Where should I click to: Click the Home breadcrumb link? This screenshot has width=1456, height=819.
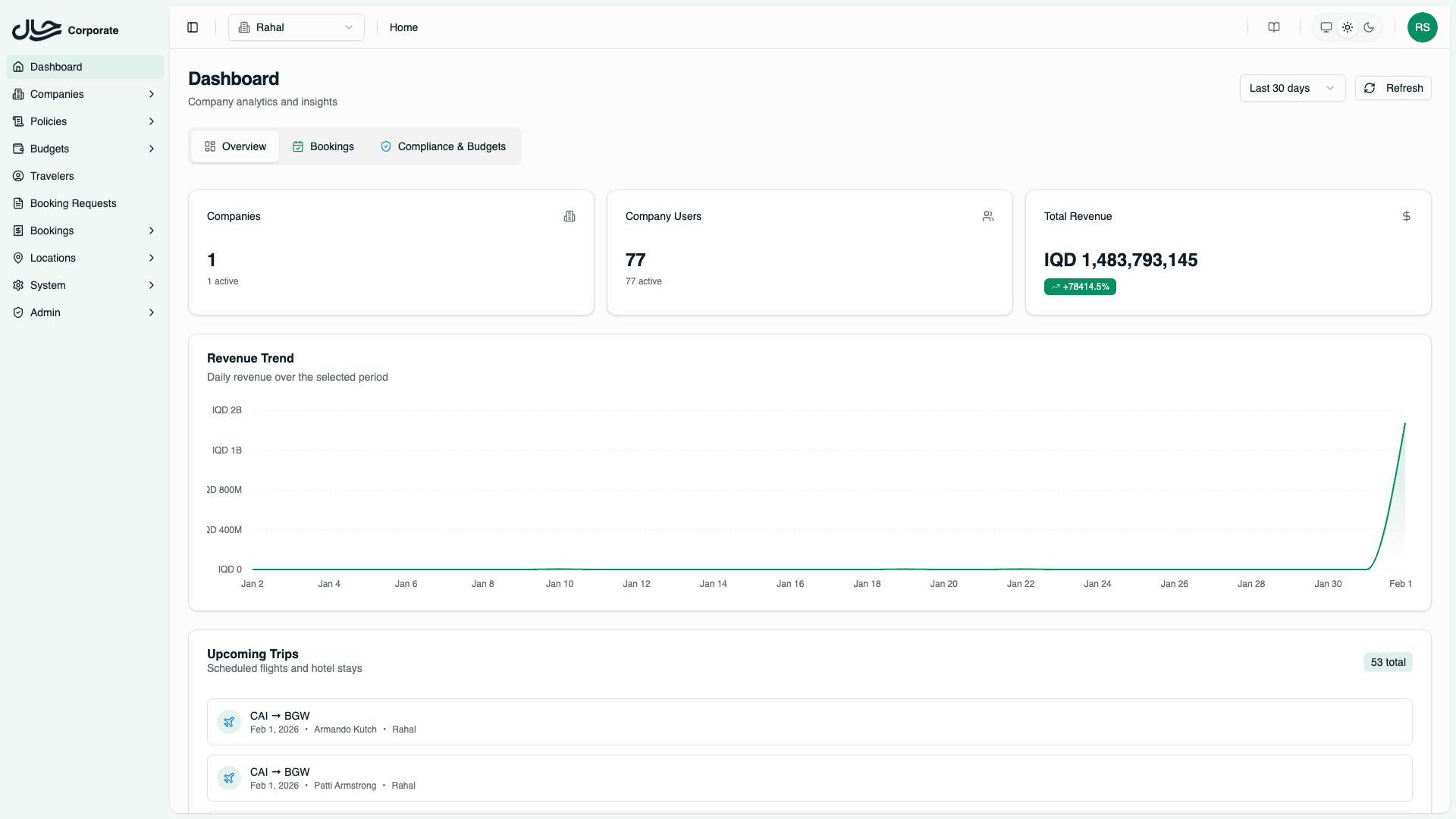403,27
